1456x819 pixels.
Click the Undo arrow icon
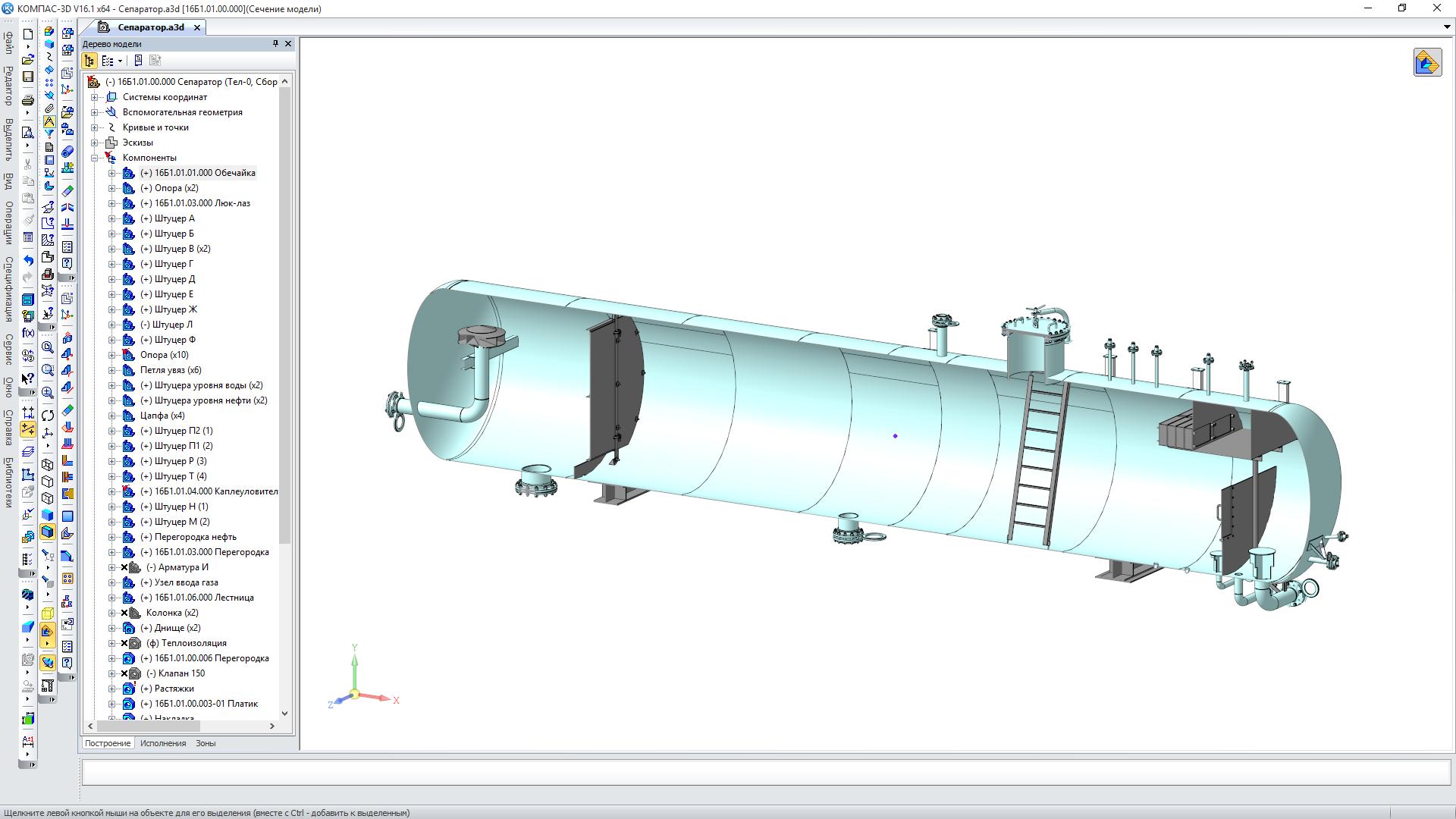[x=28, y=261]
